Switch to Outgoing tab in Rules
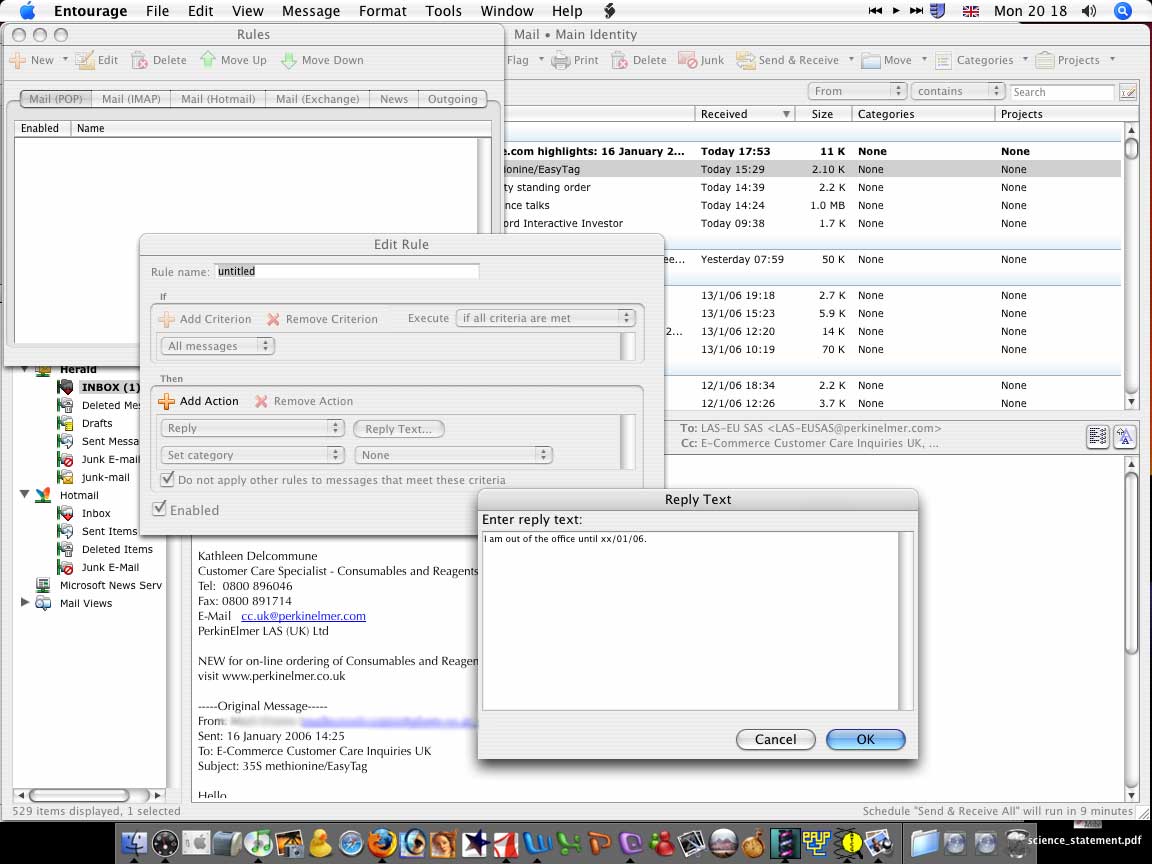The image size is (1152, 864). coord(453,99)
